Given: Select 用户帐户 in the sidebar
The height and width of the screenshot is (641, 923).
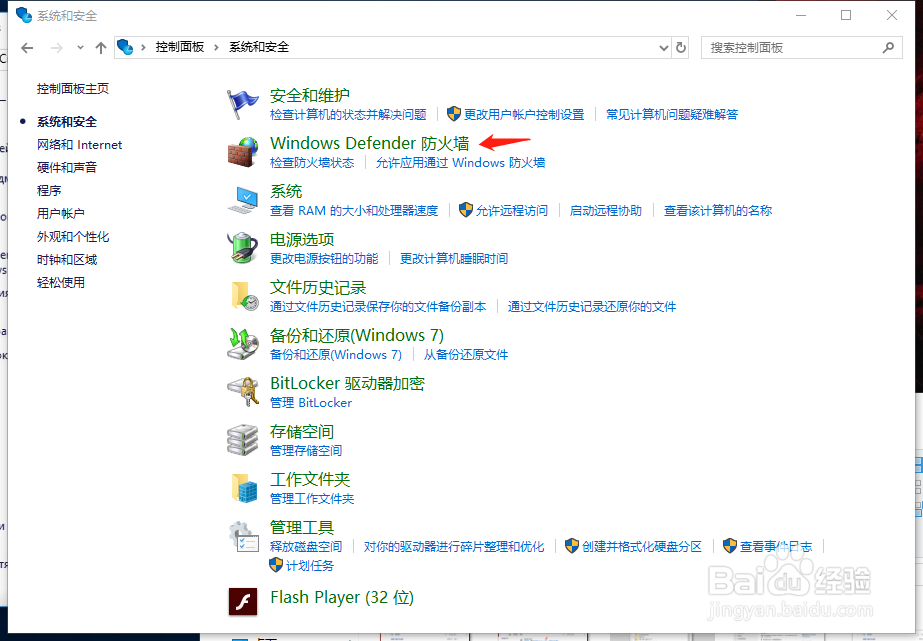Looking at the screenshot, I should pos(61,213).
